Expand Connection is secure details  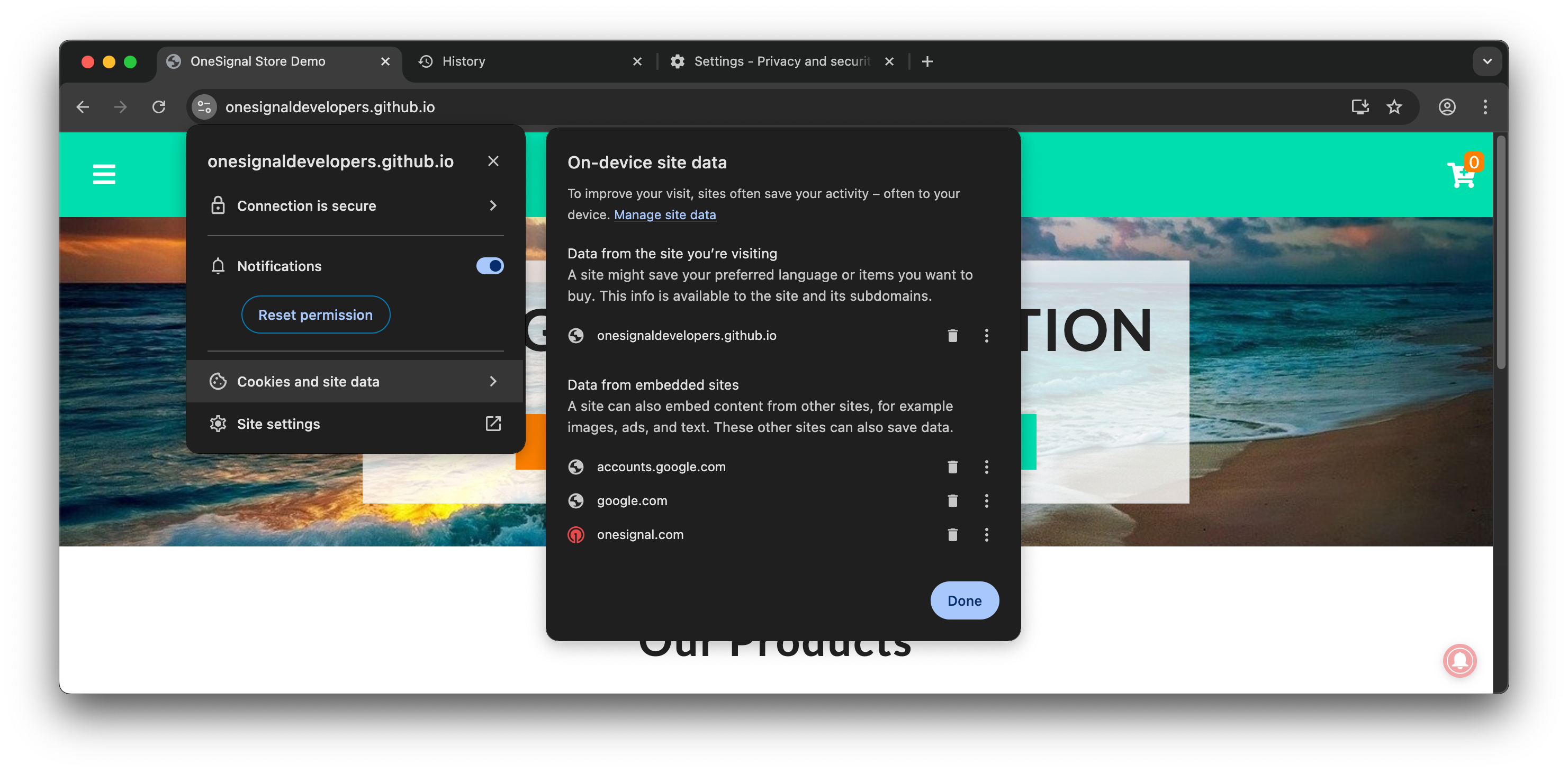click(x=356, y=206)
